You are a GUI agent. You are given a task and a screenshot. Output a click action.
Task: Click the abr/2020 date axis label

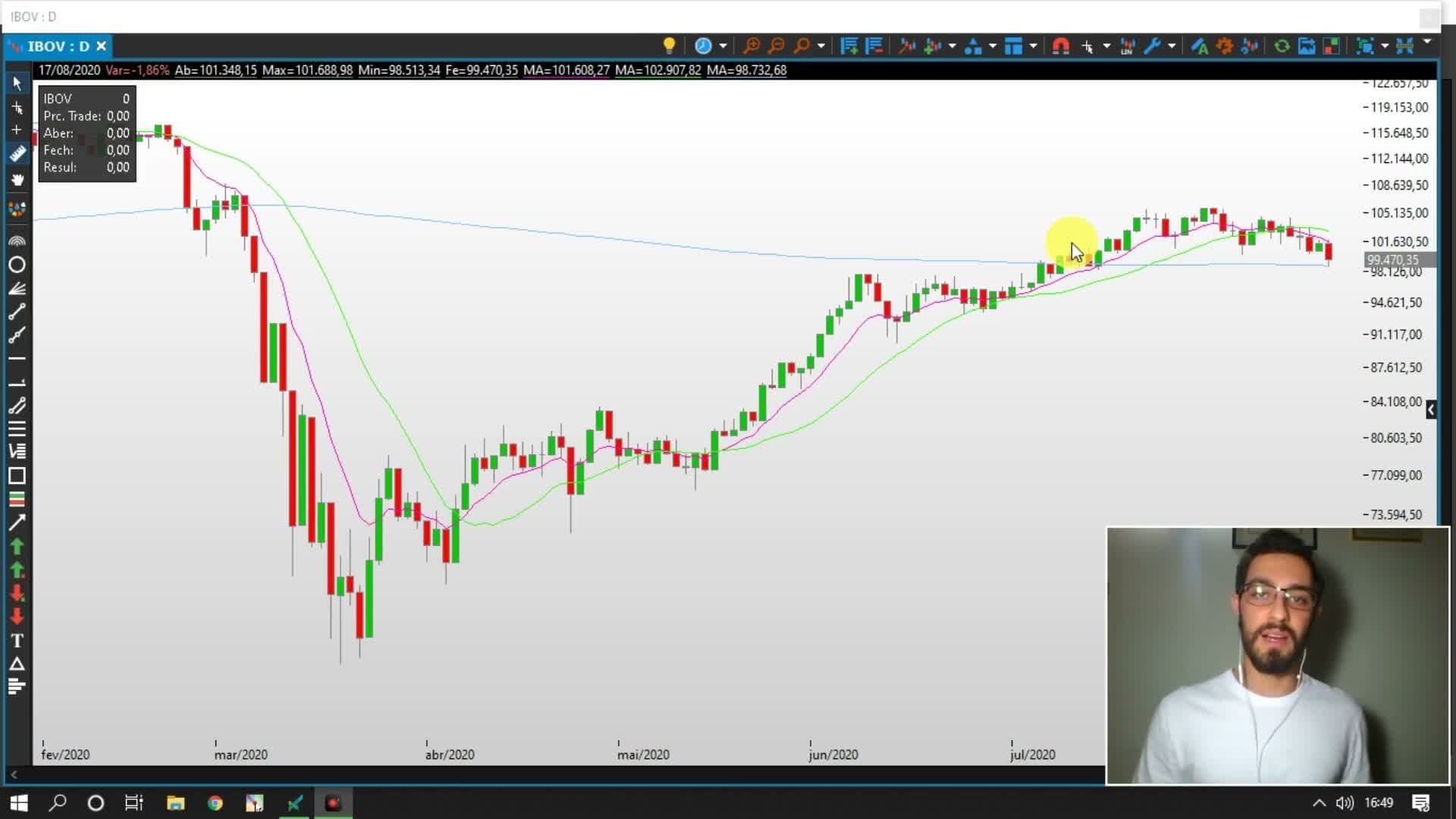point(450,755)
